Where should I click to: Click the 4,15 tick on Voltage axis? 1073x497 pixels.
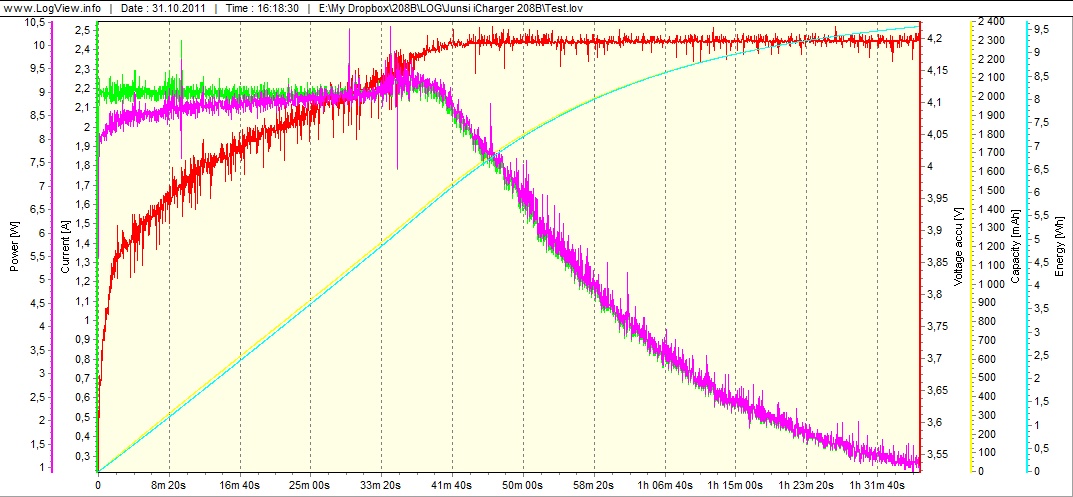[x=937, y=71]
